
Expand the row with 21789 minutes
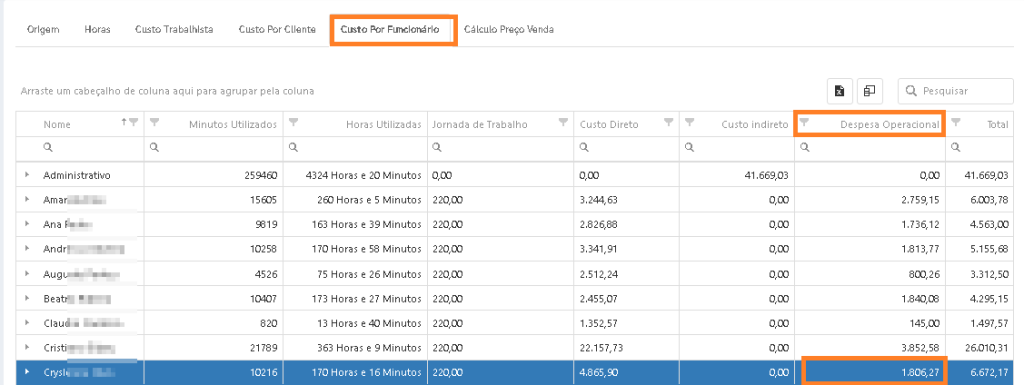point(27,347)
